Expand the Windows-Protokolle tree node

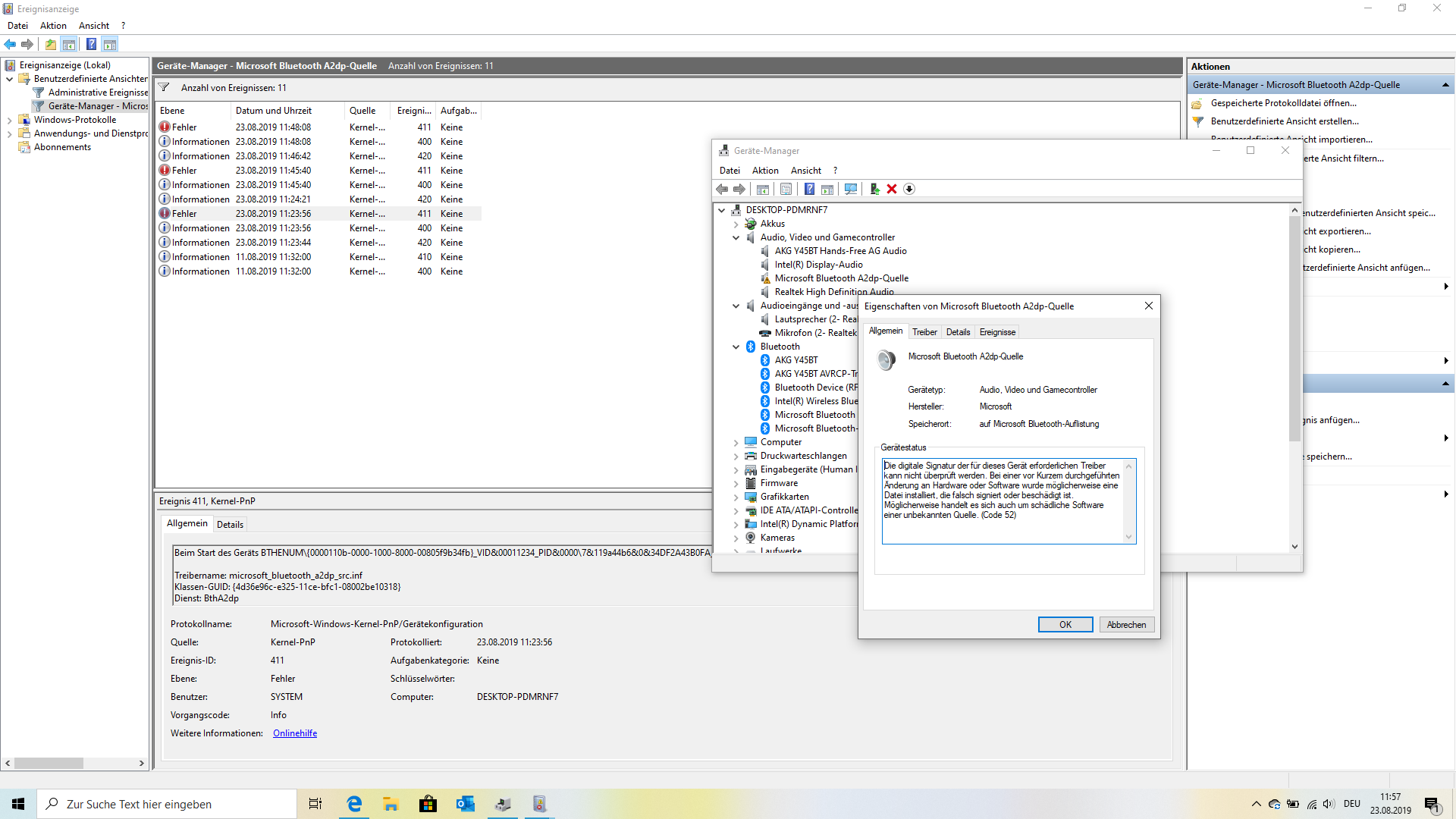[x=9, y=120]
